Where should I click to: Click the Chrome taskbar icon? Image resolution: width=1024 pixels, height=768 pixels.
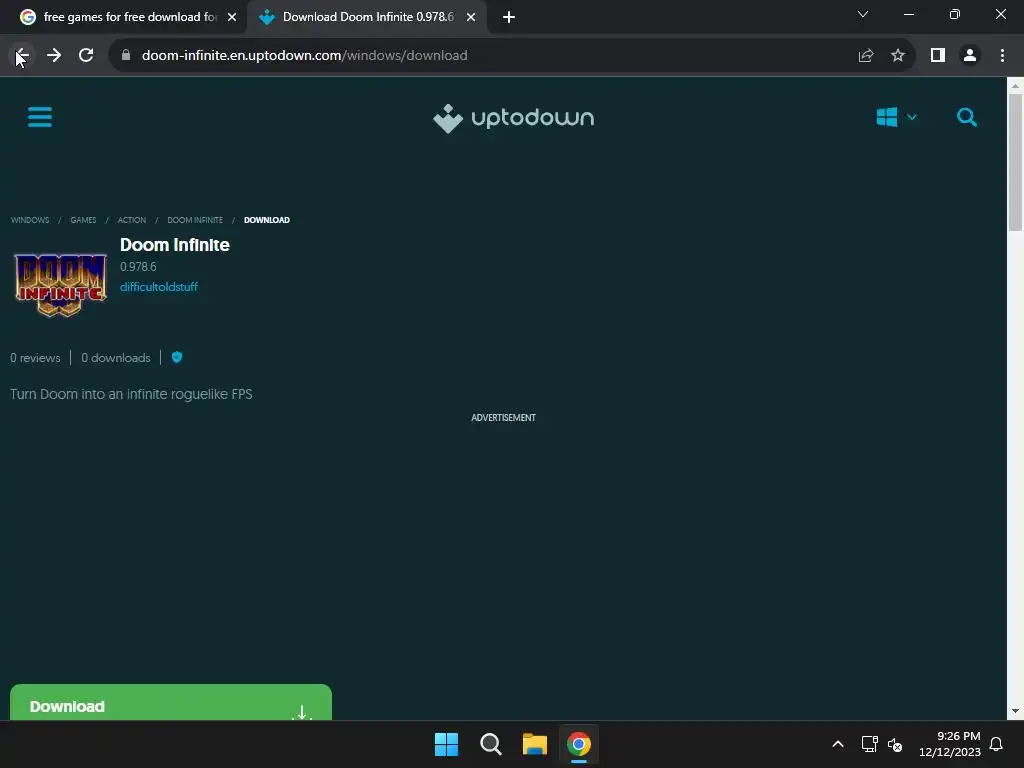click(x=579, y=744)
